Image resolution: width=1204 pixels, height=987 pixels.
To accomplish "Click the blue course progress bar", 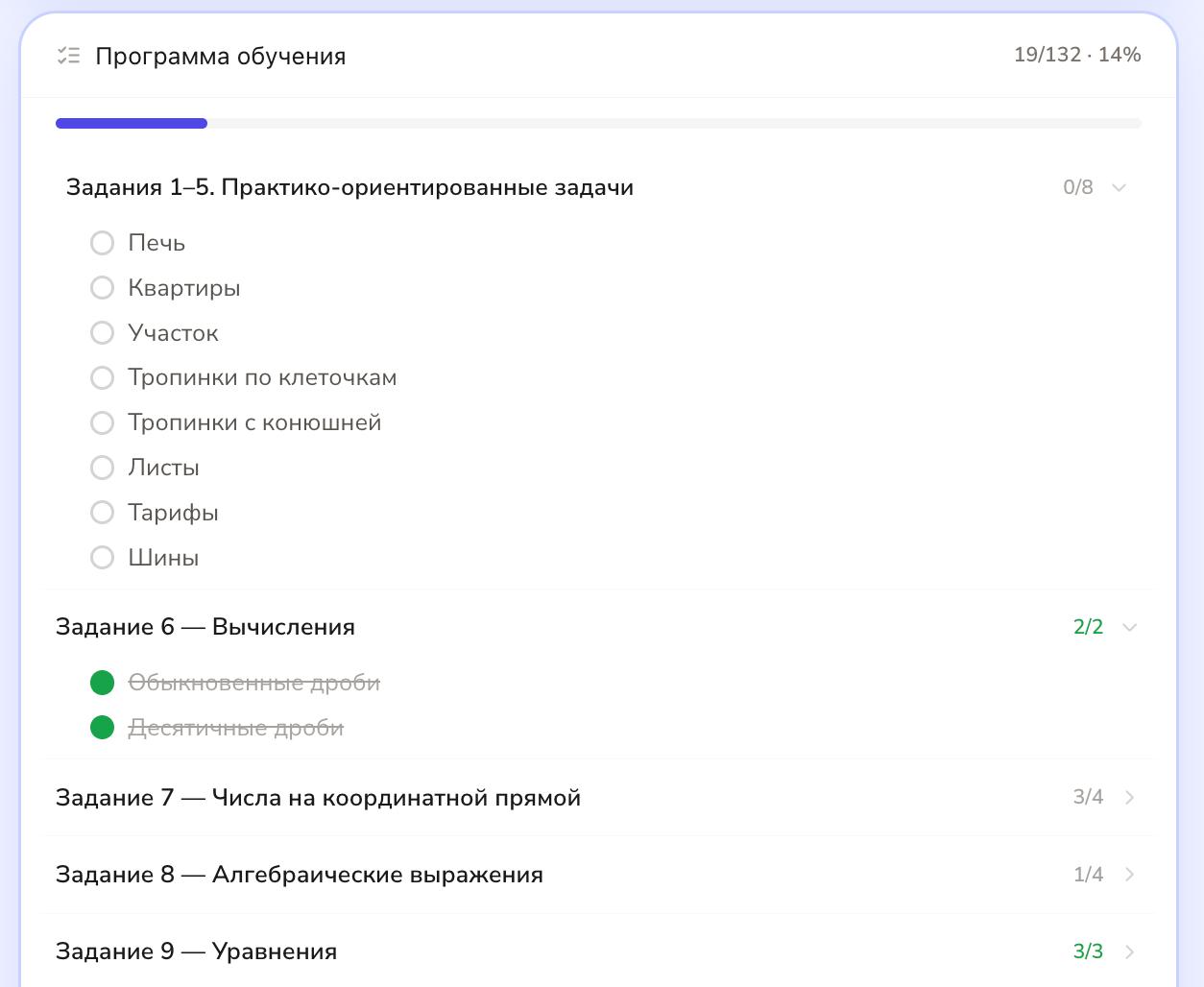I will click(132, 123).
